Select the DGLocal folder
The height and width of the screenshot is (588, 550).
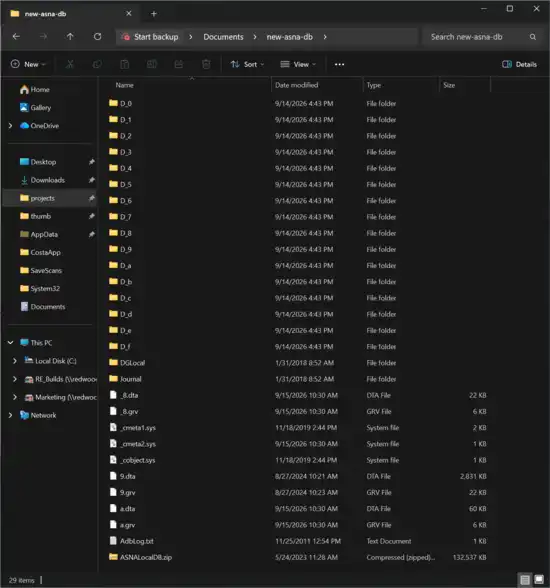tap(127, 363)
